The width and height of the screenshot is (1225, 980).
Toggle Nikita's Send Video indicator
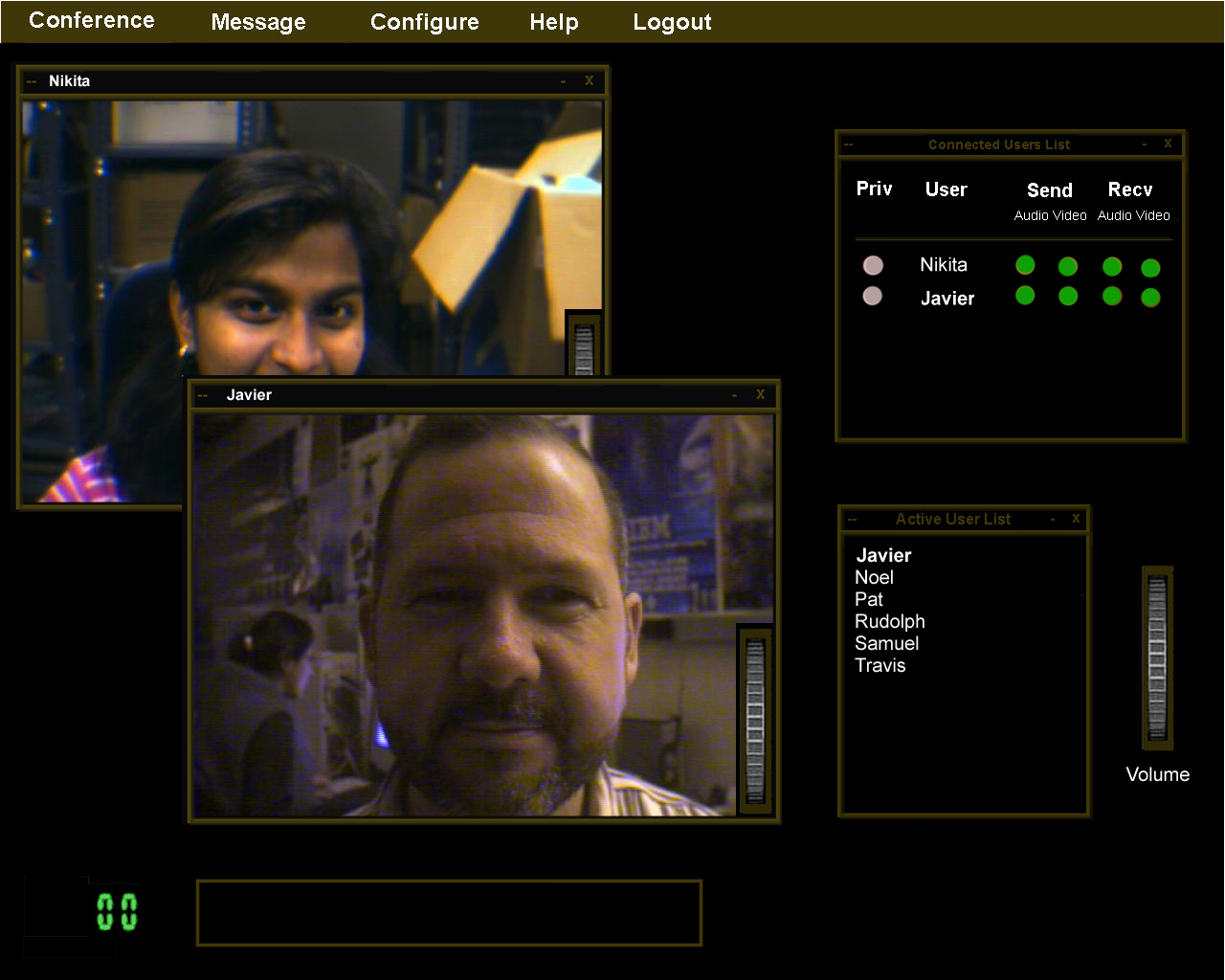(x=1068, y=267)
